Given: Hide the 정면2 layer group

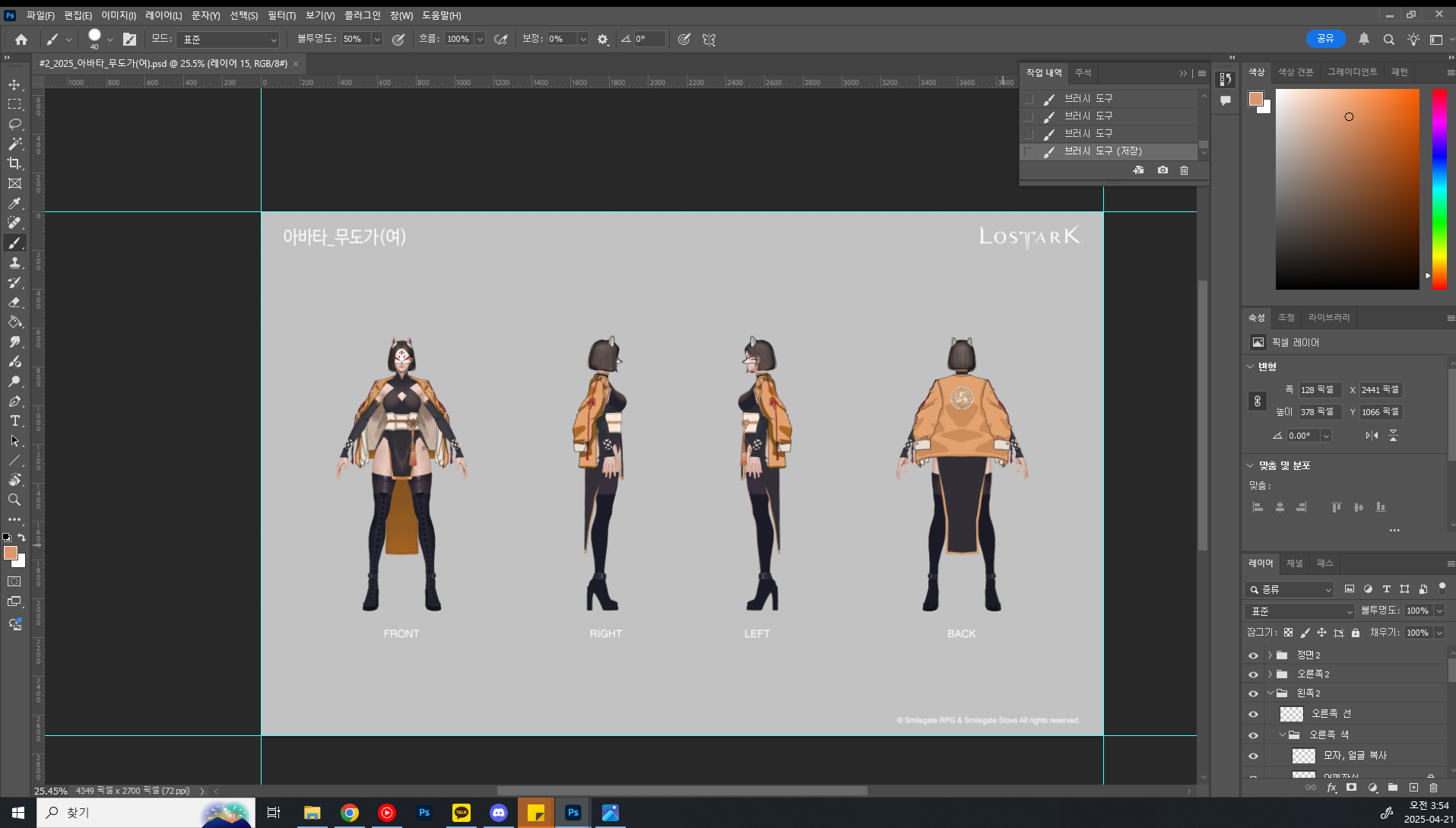Looking at the screenshot, I should click(1253, 655).
